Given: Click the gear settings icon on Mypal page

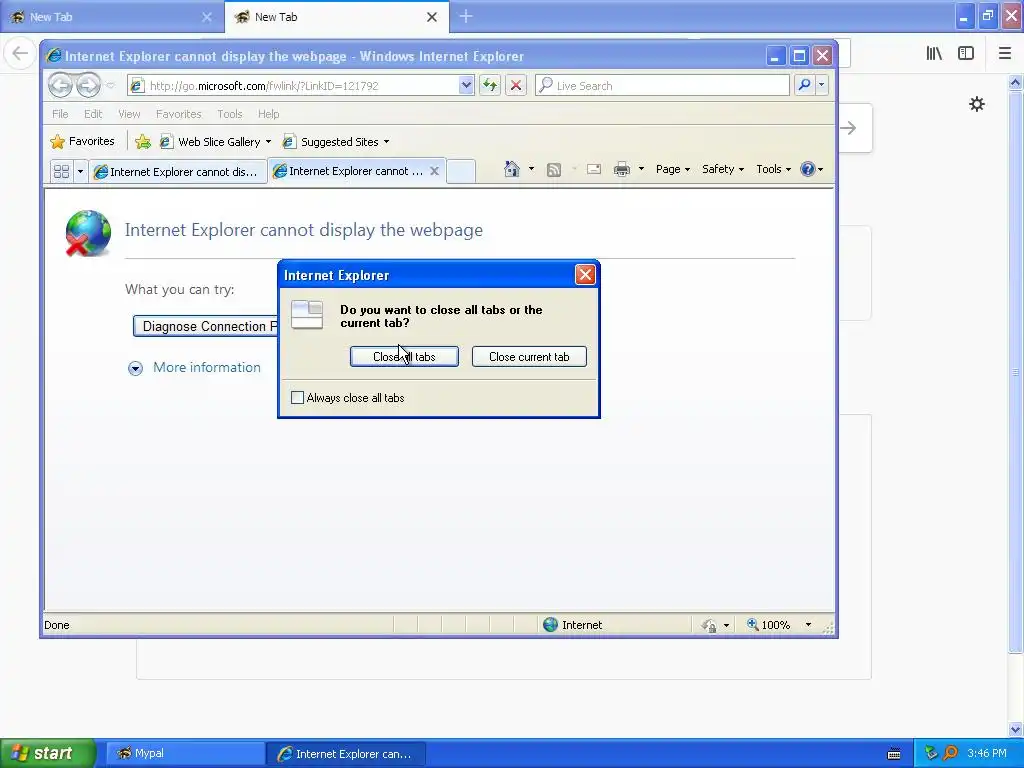Looking at the screenshot, I should pyautogui.click(x=977, y=104).
